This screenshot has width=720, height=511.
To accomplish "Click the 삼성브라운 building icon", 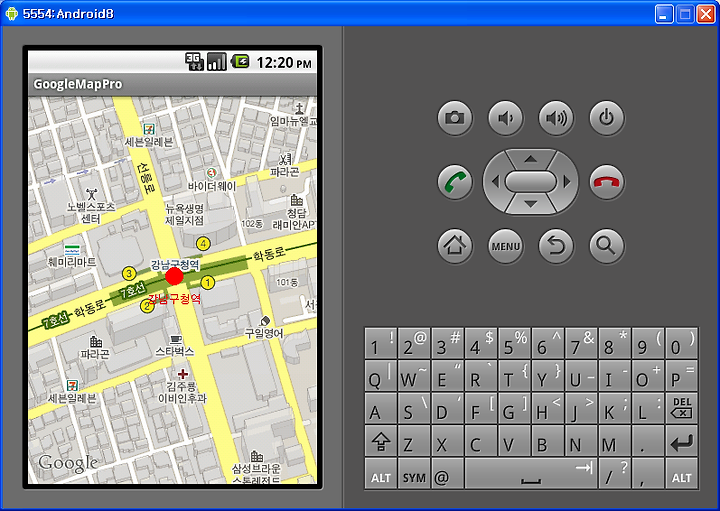I will coord(257,456).
